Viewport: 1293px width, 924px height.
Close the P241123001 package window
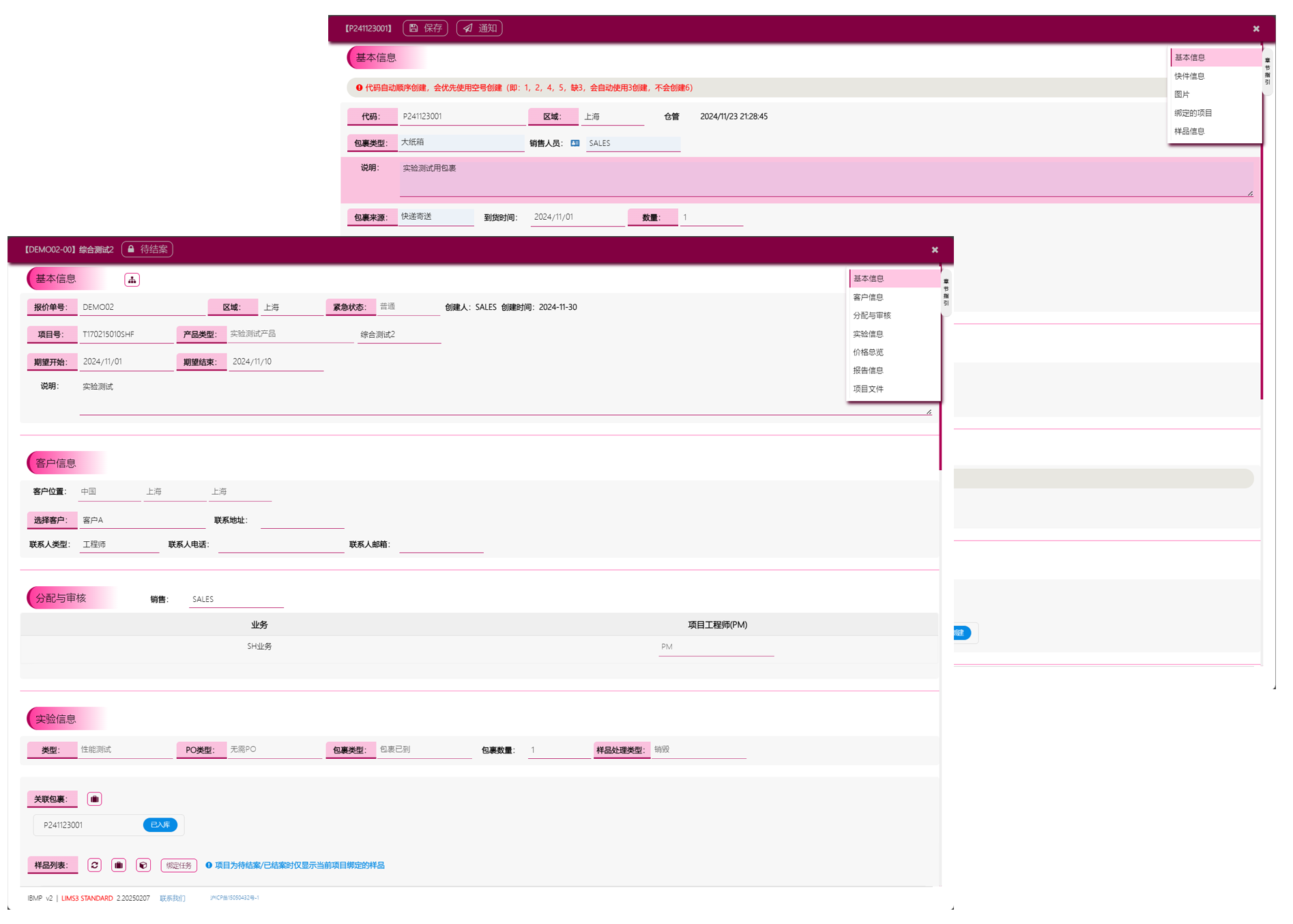[x=1255, y=29]
